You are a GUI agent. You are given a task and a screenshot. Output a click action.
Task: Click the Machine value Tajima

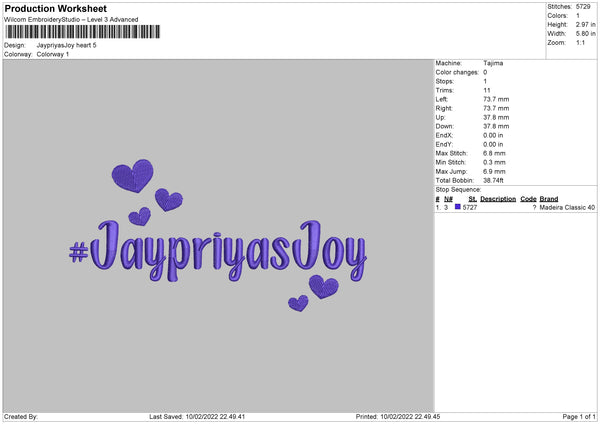point(493,63)
